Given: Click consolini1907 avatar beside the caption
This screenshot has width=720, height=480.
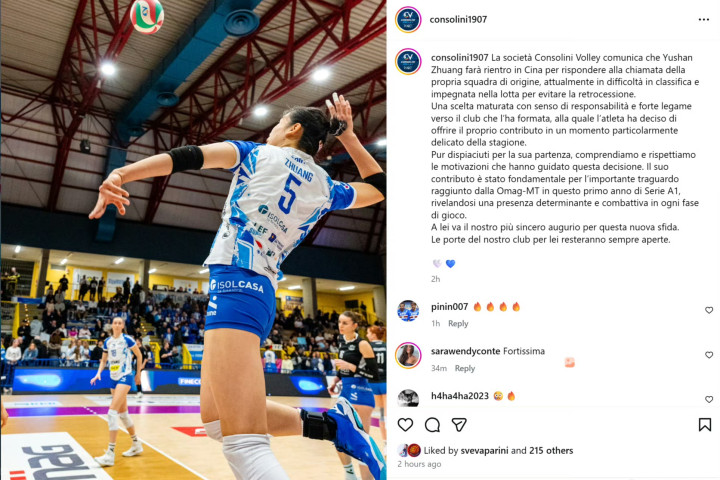Looking at the screenshot, I should 408,61.
